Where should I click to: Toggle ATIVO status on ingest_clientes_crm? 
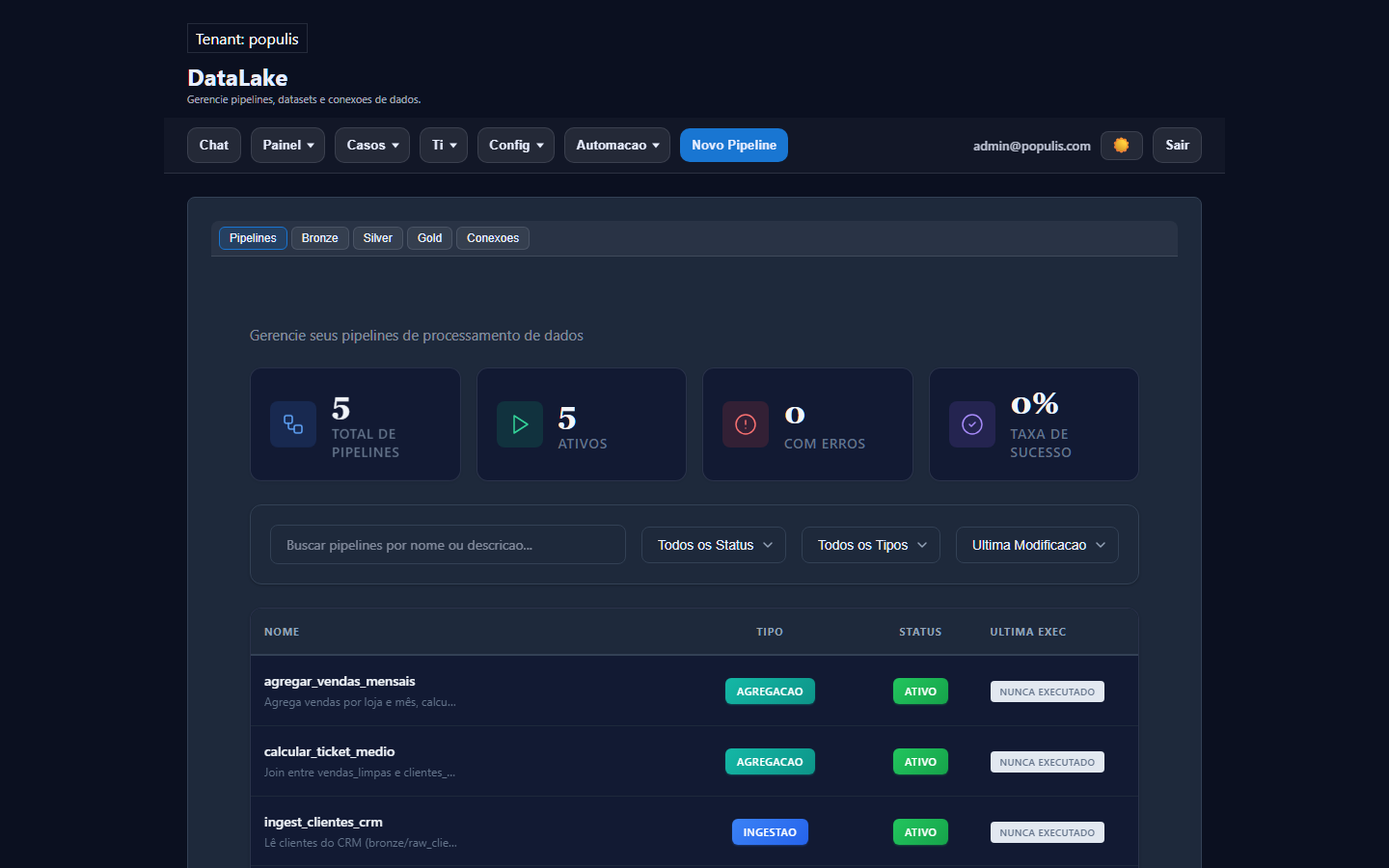[x=920, y=831]
